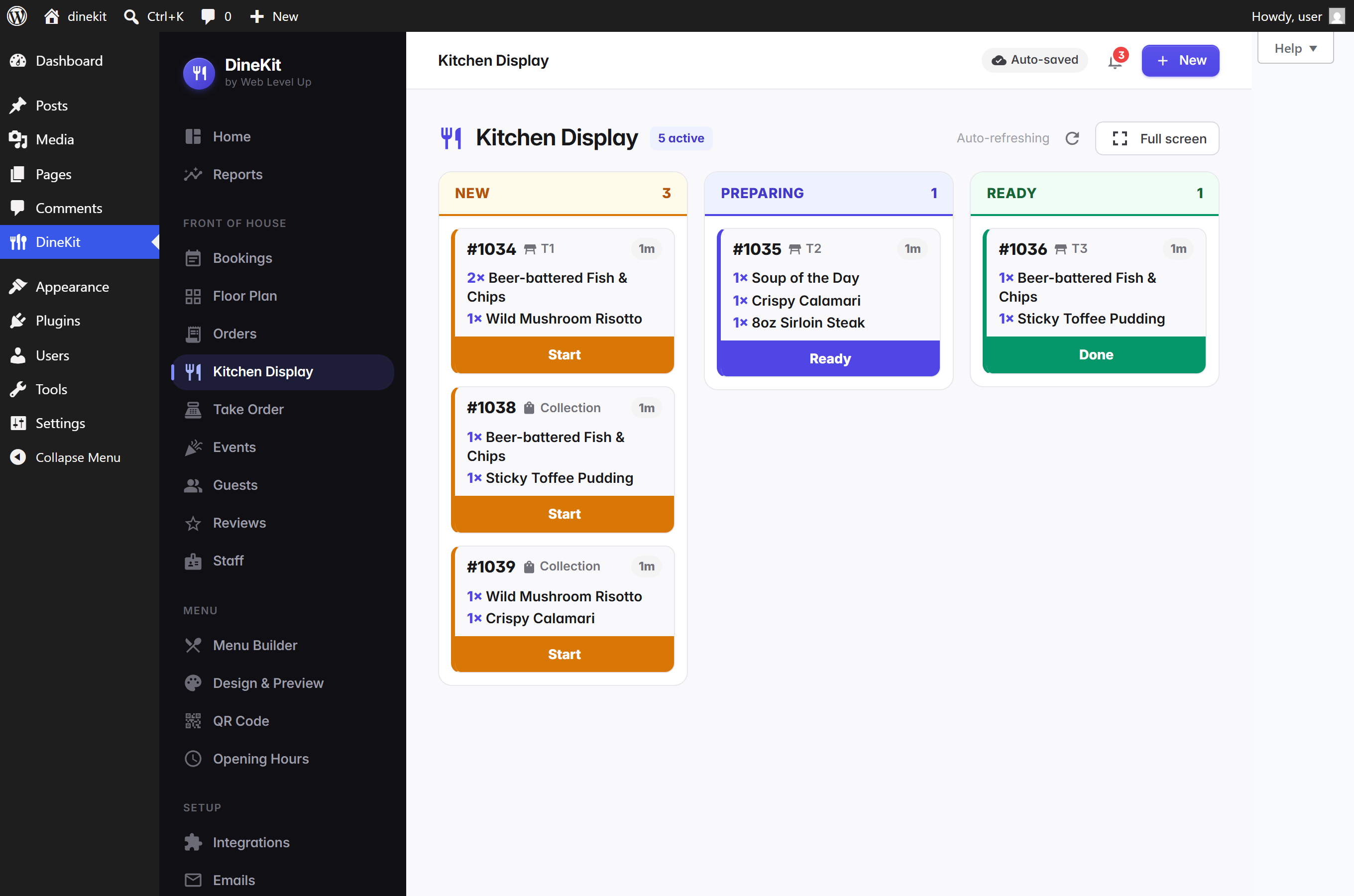This screenshot has width=1354, height=896.
Task: Start order #1034
Action: 564,355
